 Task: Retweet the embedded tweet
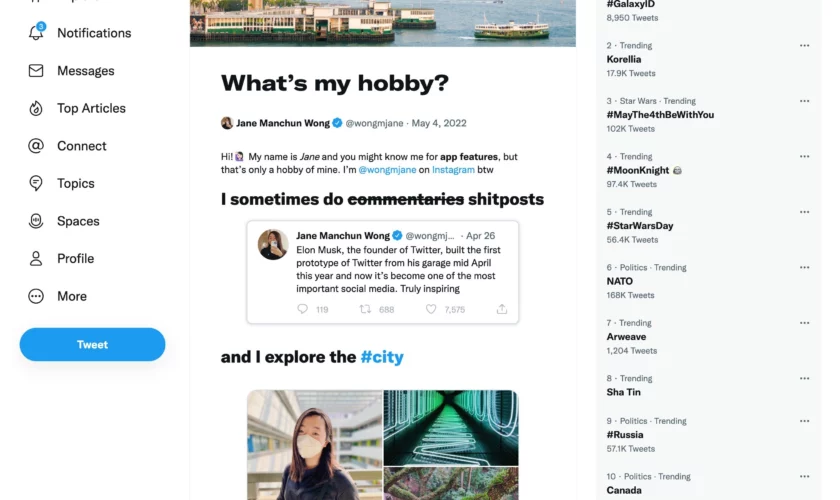(x=366, y=310)
